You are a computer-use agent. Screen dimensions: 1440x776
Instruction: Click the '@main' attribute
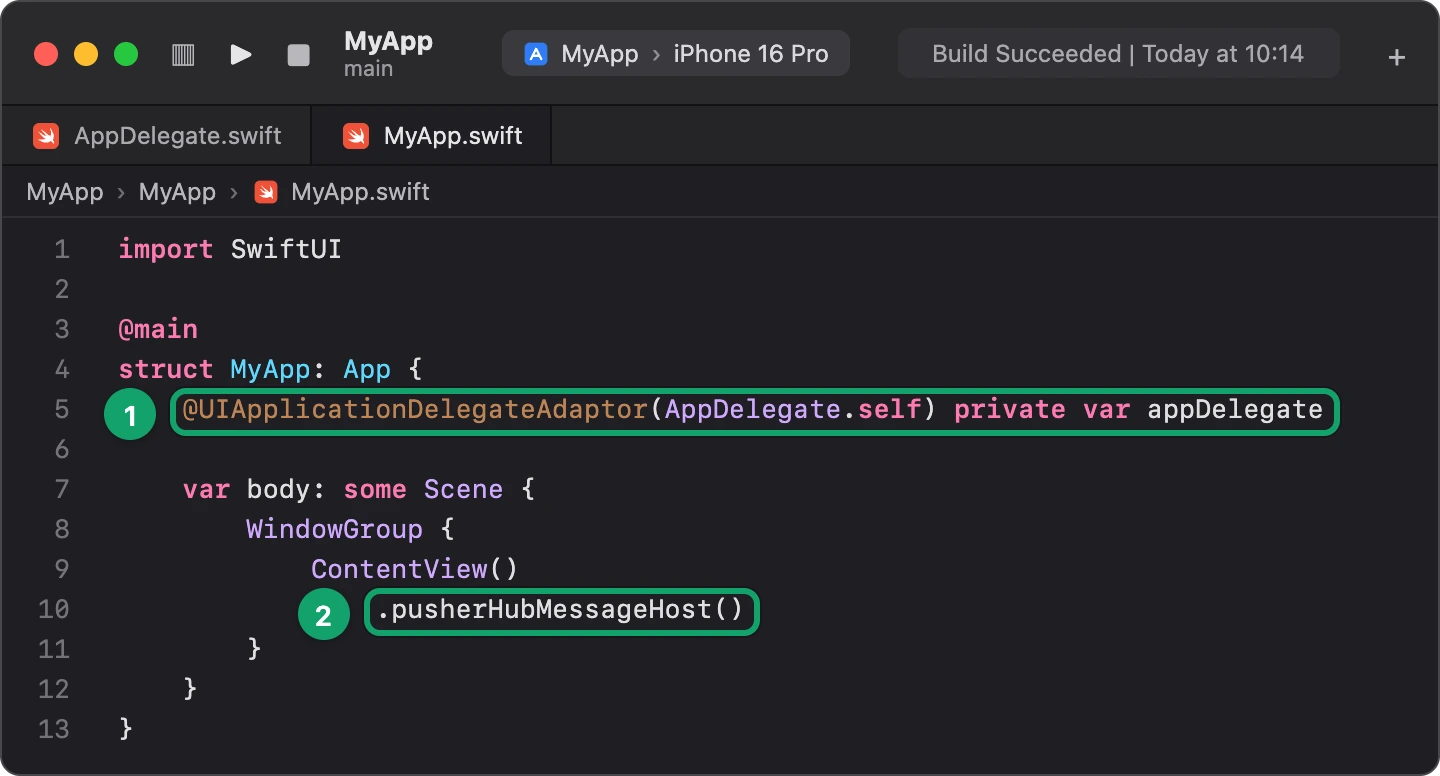coord(158,329)
